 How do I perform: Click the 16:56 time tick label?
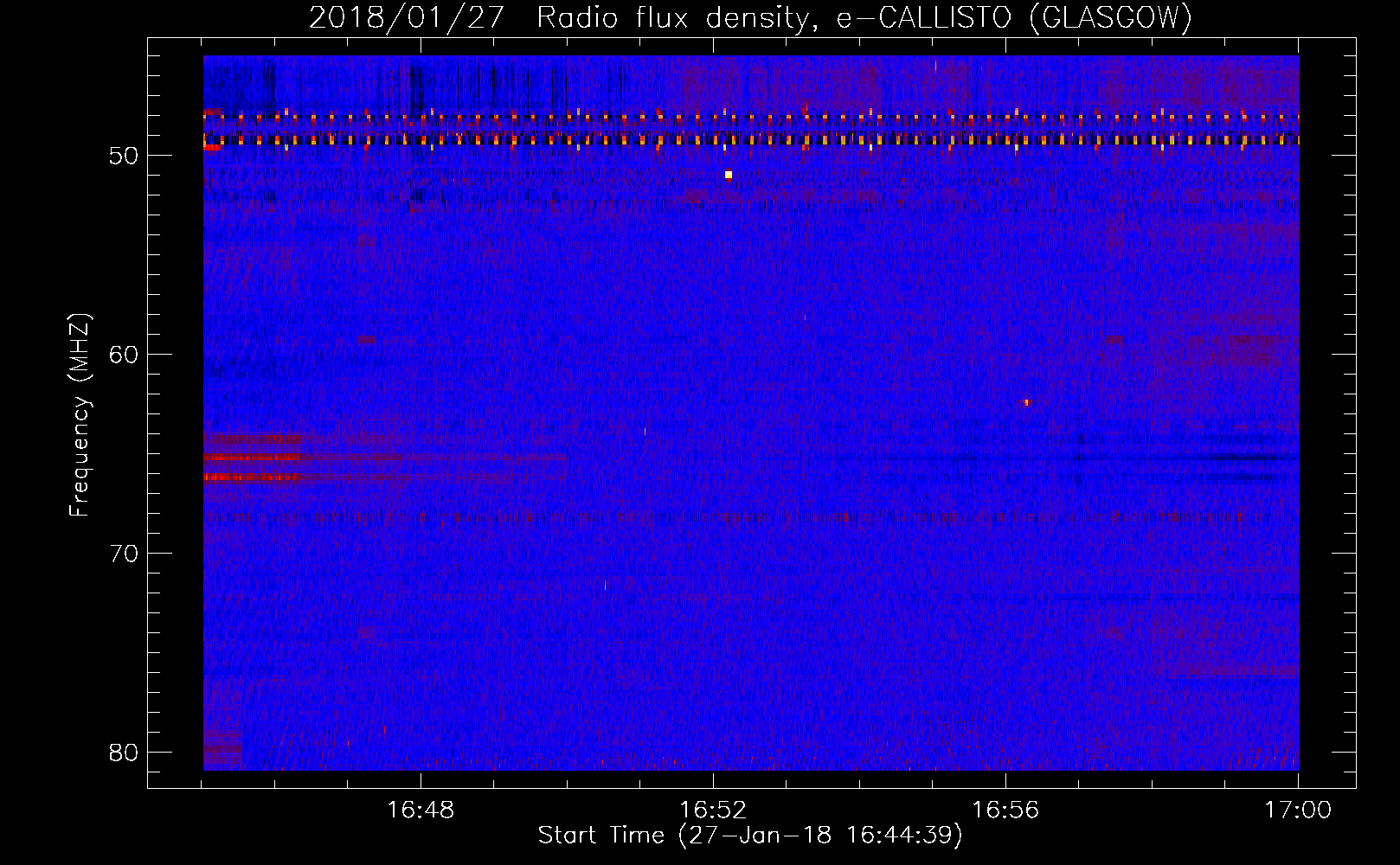(x=1005, y=811)
